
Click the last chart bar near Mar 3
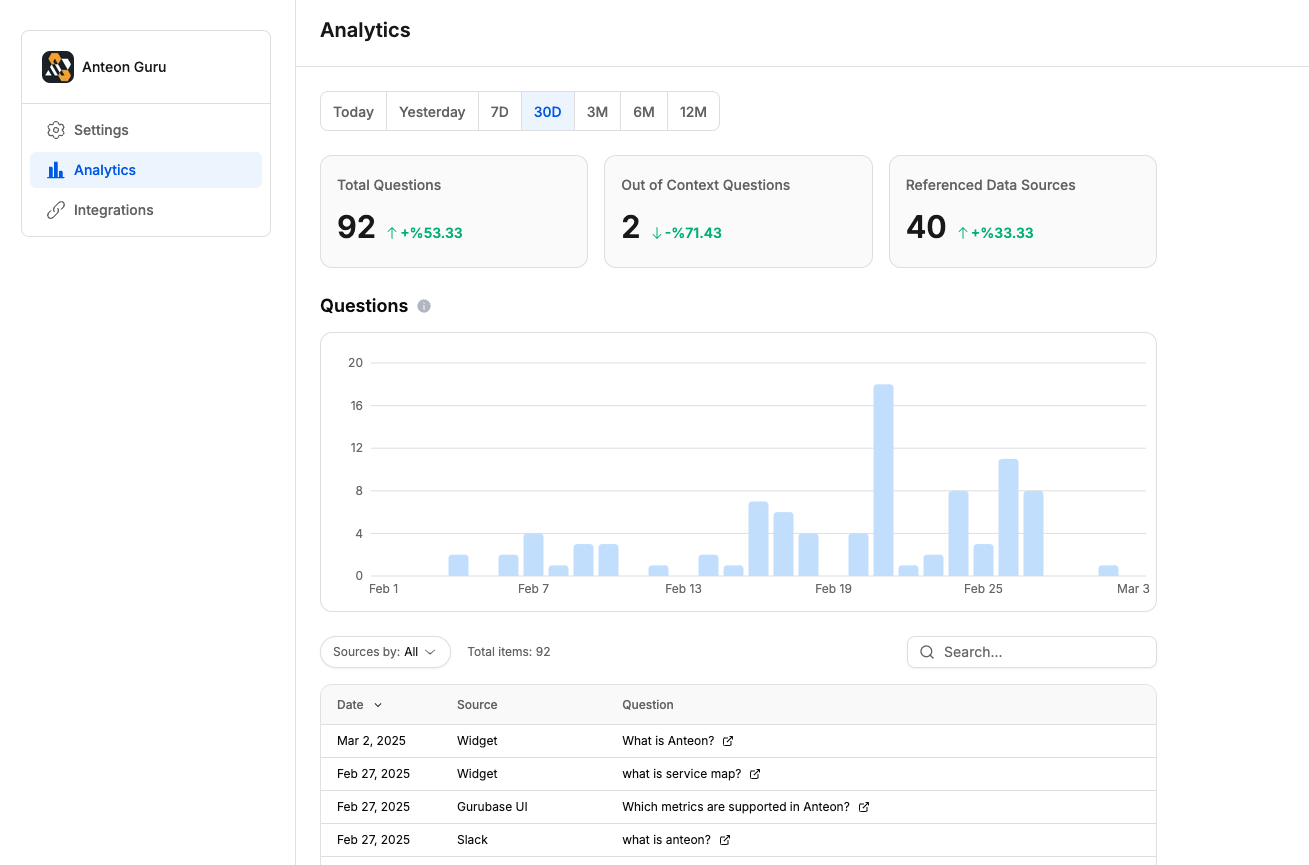coord(1108,570)
